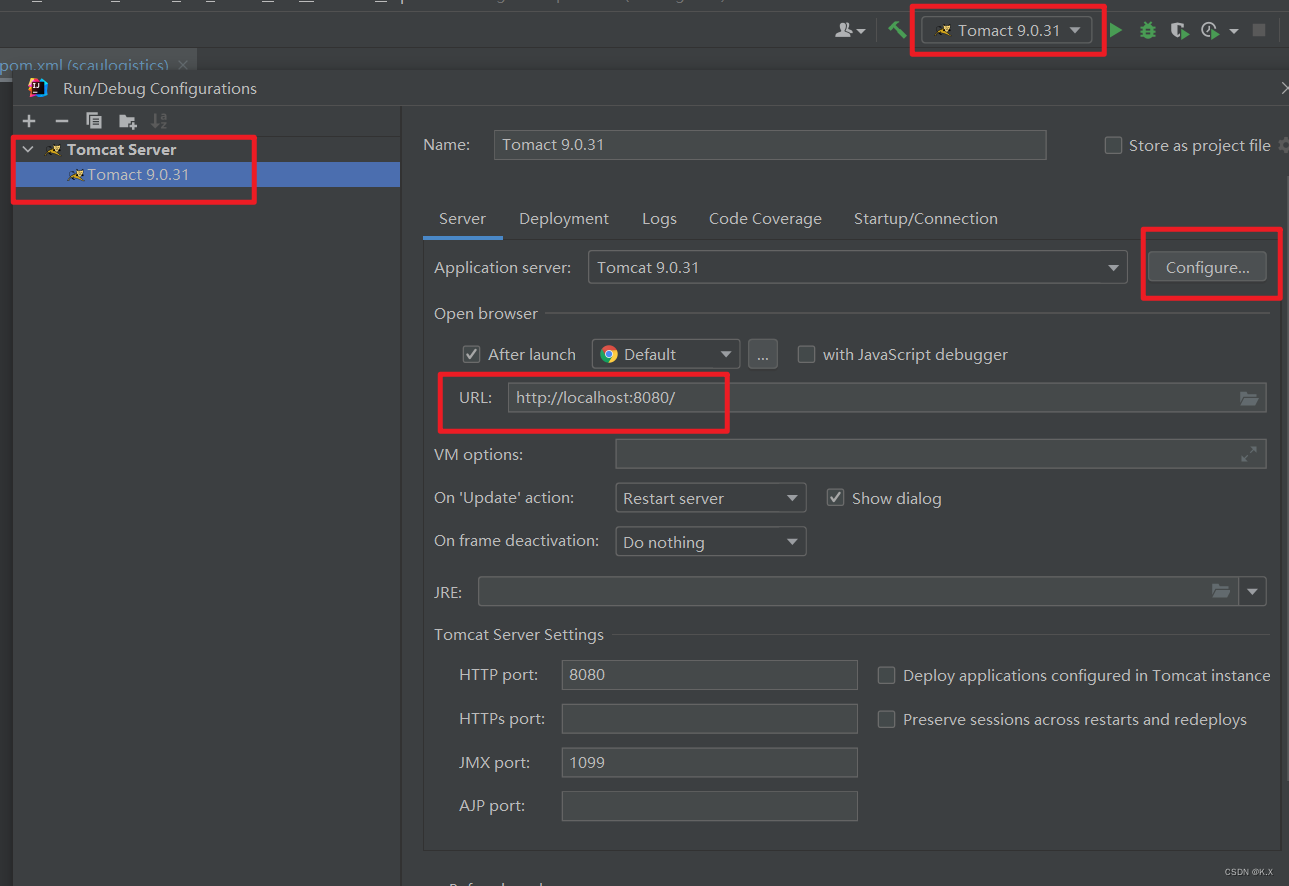
Task: Select Tomact 9.0.31 in configuration tree
Action: (206, 175)
